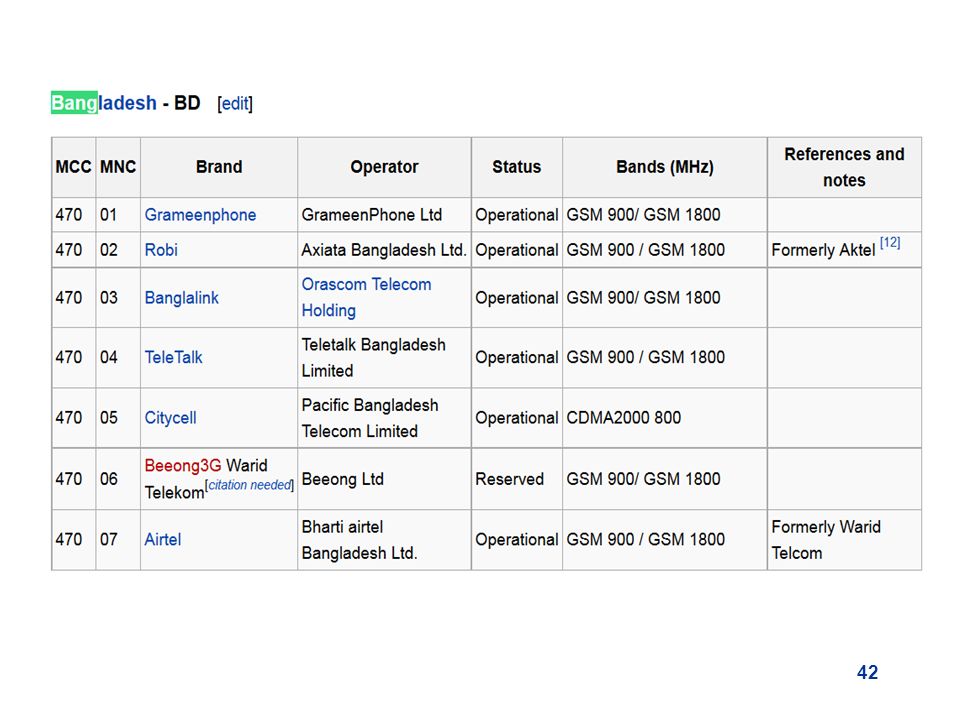Click the edit link beside BD
The image size is (960, 720).
click(x=235, y=103)
